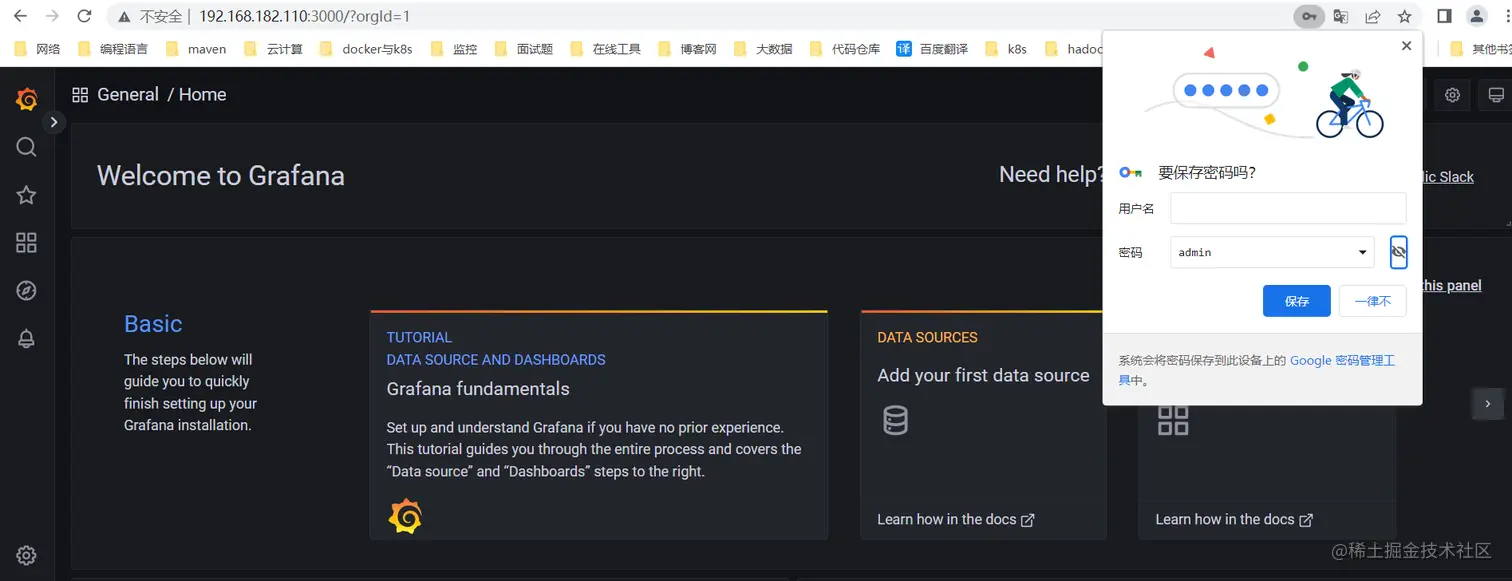The width and height of the screenshot is (1512, 581).
Task: Open Starred dashboards star icon in sidebar
Action: [x=27, y=195]
